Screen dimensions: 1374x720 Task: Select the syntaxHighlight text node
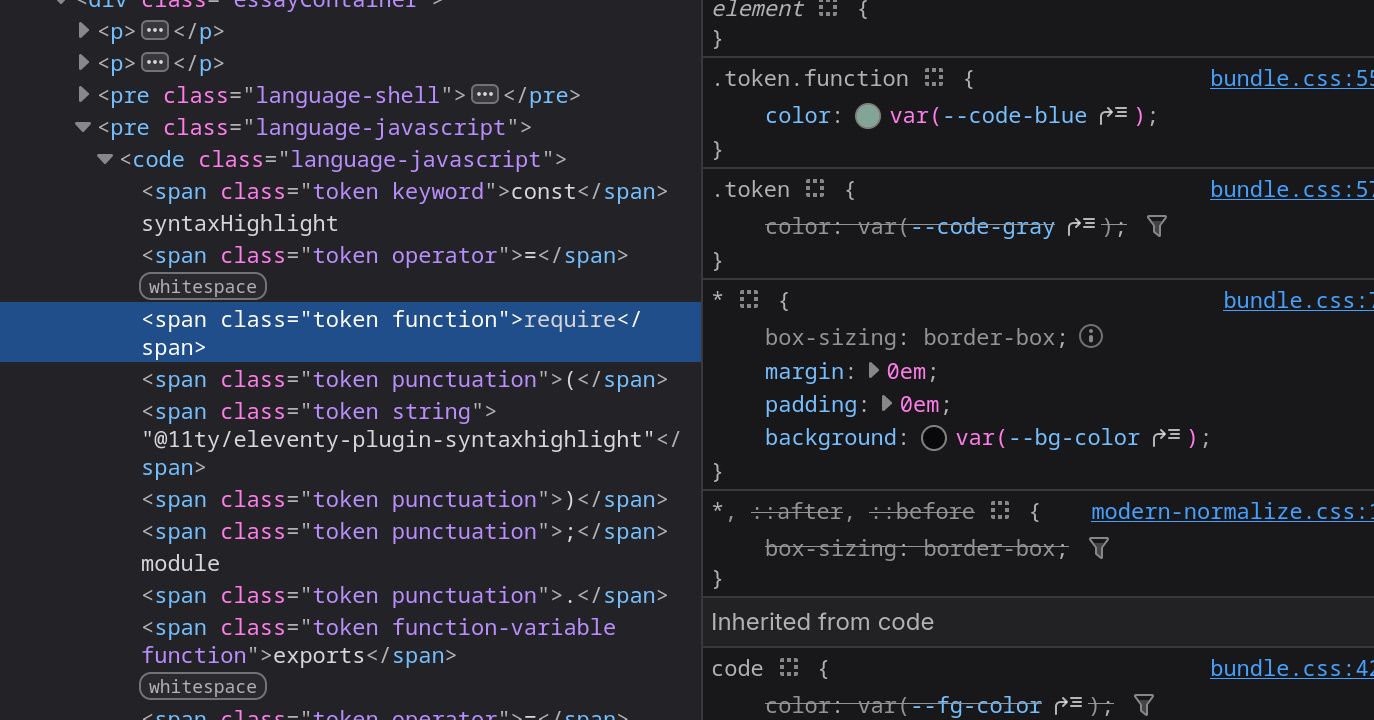pyautogui.click(x=240, y=223)
